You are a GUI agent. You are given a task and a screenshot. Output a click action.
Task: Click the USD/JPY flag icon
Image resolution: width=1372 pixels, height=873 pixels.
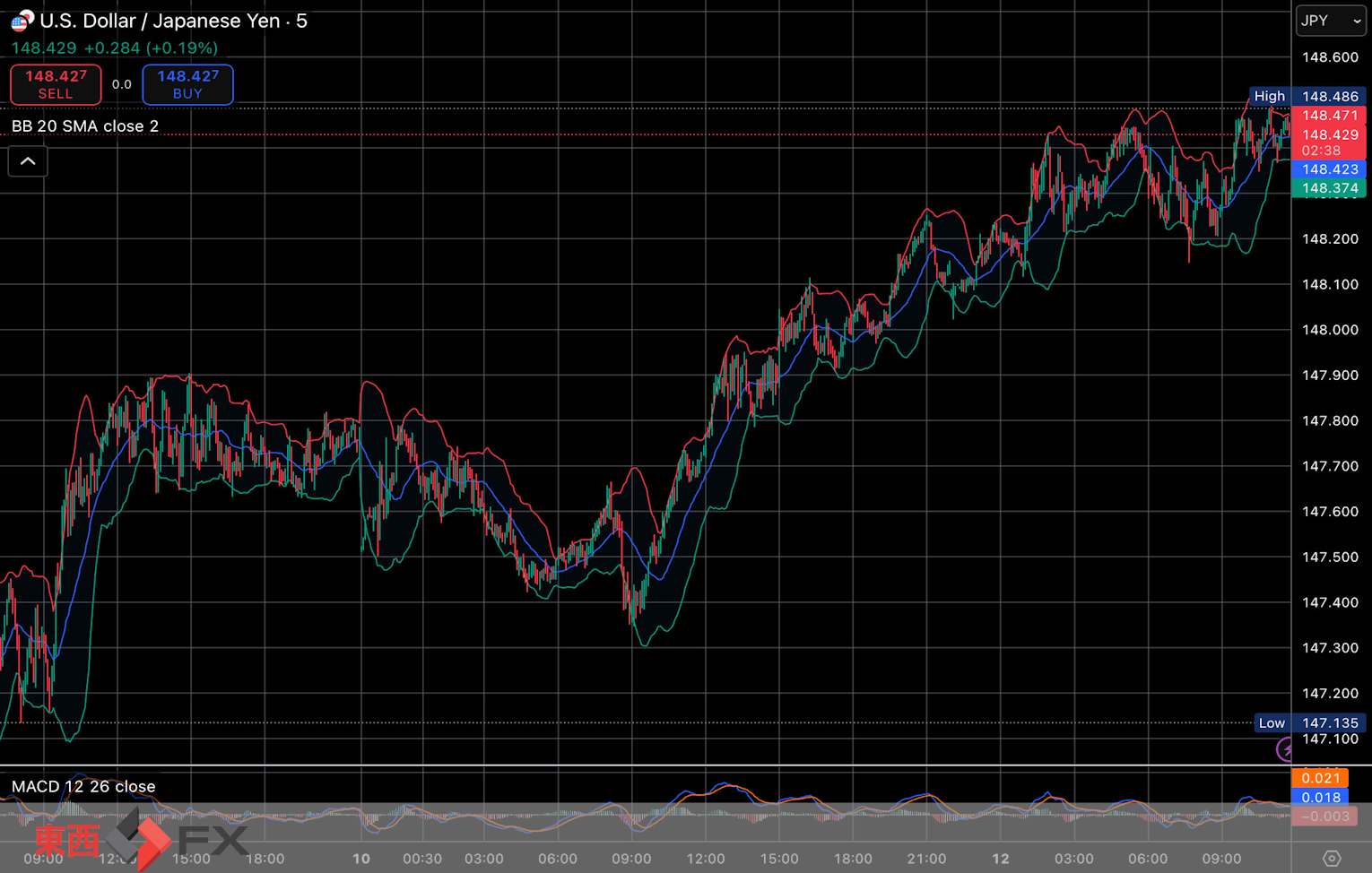[x=22, y=21]
